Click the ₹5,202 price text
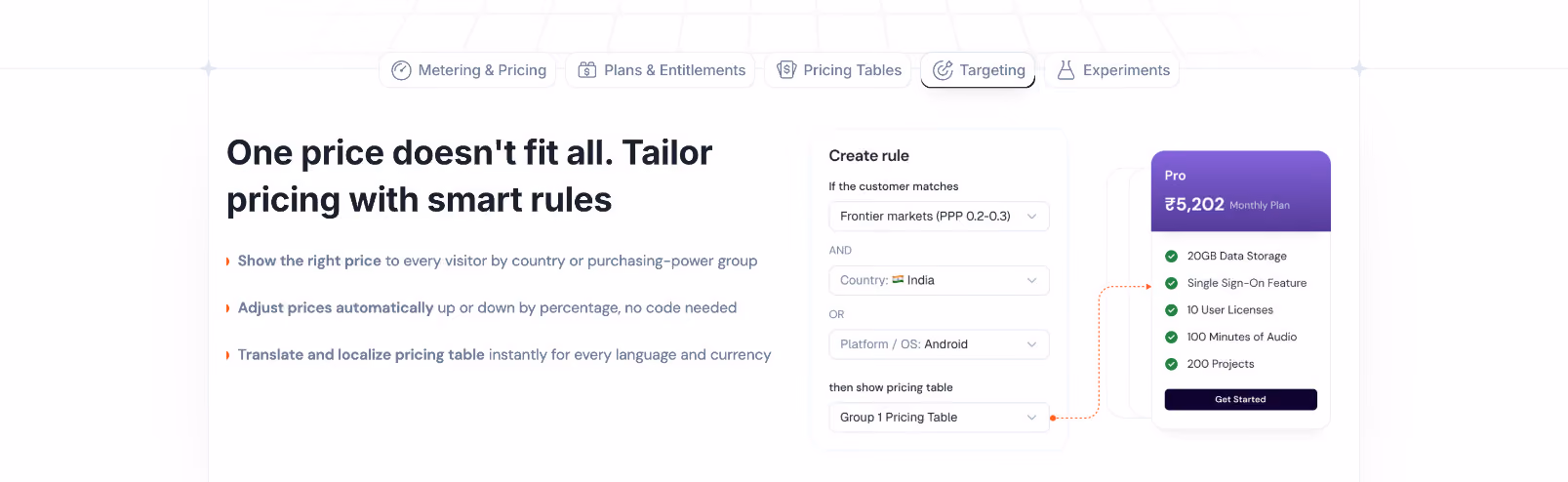 tap(1194, 204)
